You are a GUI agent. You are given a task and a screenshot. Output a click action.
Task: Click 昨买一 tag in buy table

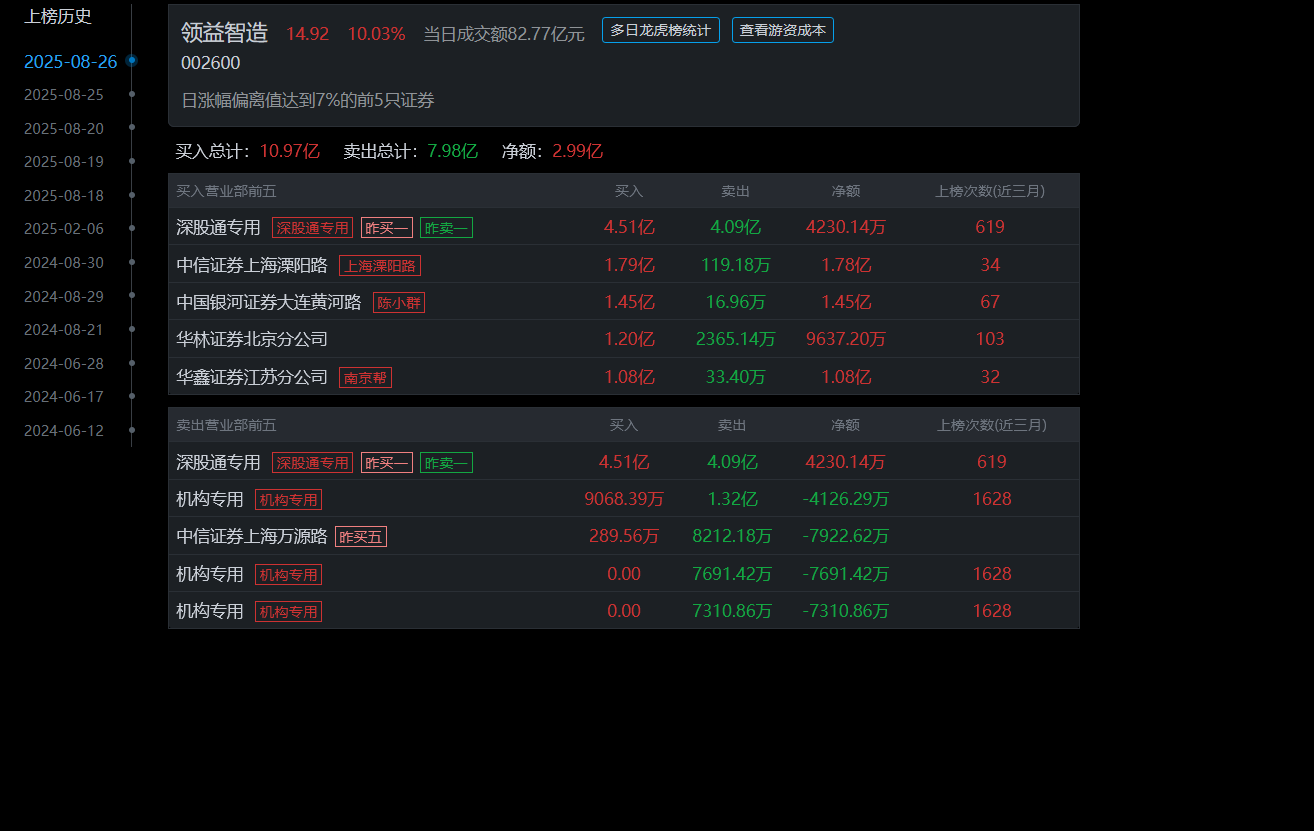pos(387,227)
